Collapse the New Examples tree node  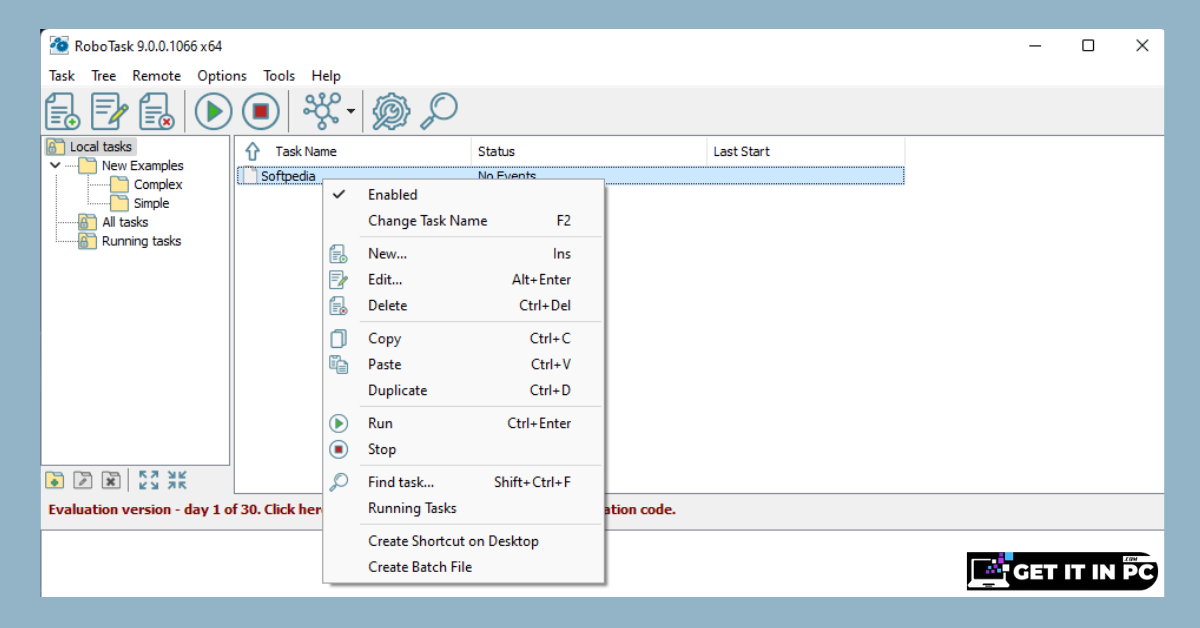(54, 166)
